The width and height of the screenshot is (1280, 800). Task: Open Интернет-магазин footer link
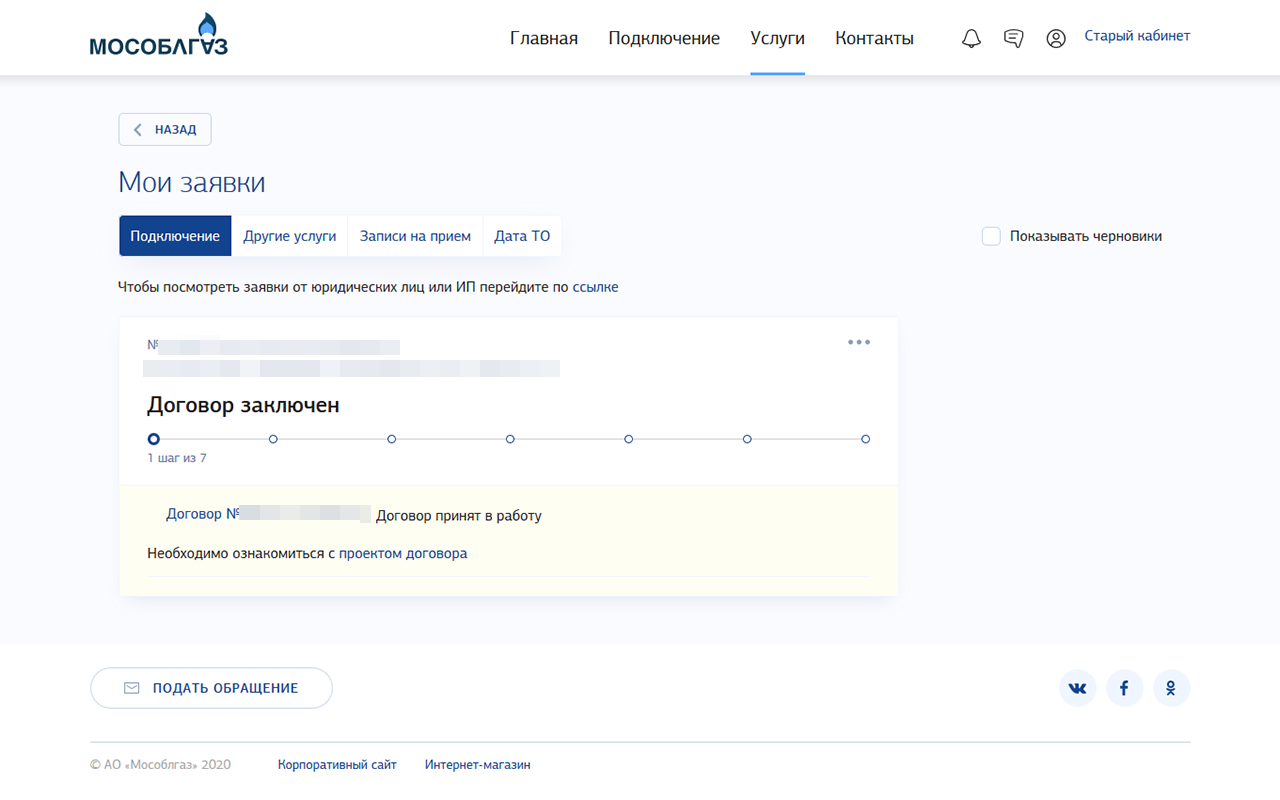pos(477,765)
